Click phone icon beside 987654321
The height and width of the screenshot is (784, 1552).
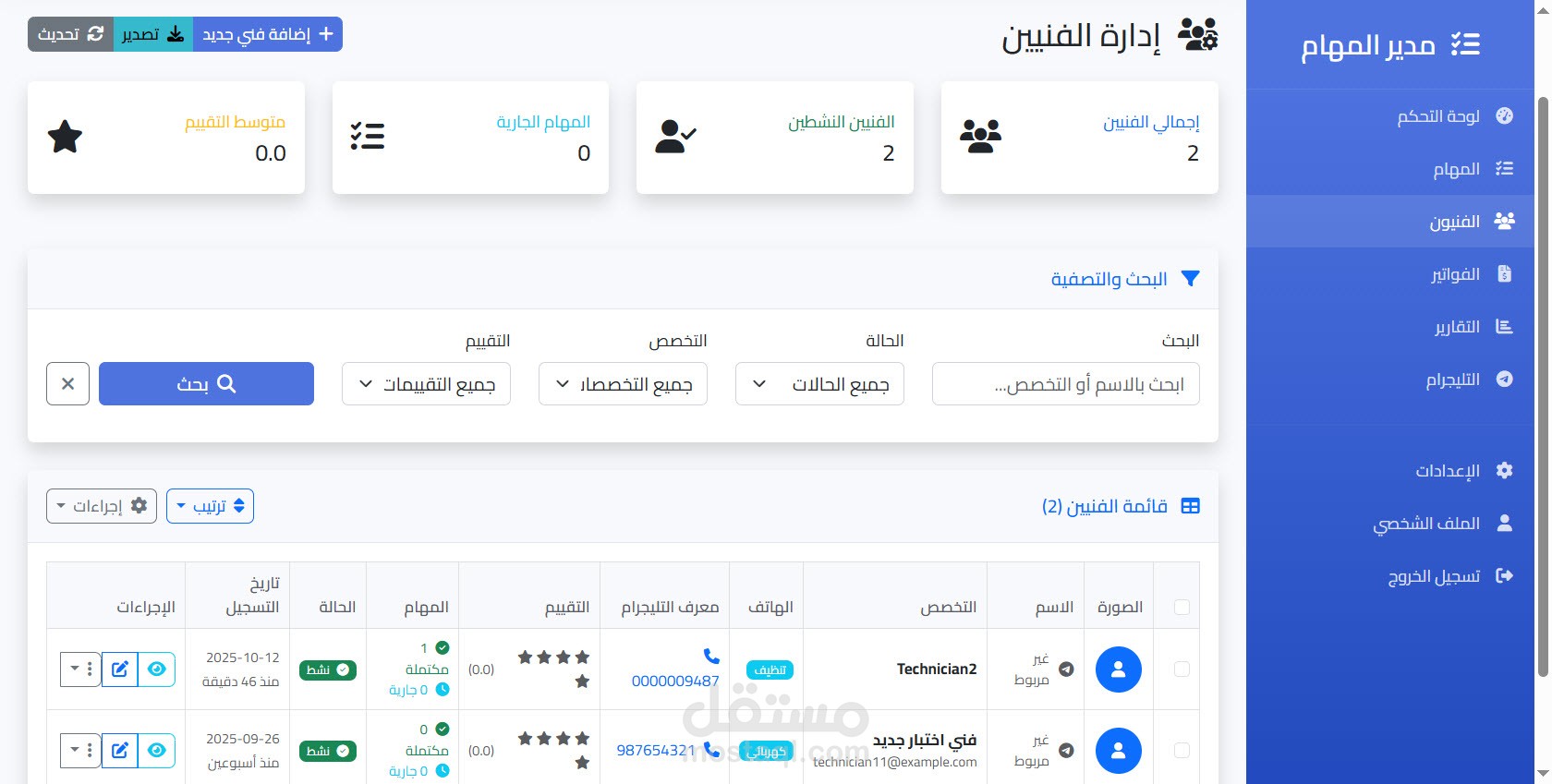[x=711, y=749]
